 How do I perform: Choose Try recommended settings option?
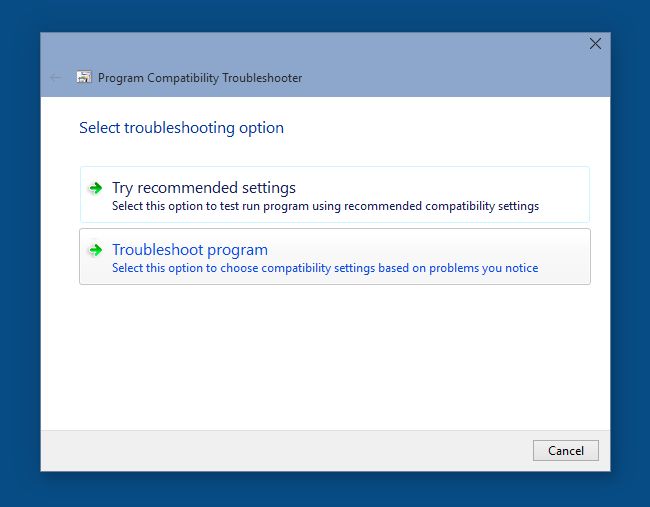pyautogui.click(x=335, y=194)
